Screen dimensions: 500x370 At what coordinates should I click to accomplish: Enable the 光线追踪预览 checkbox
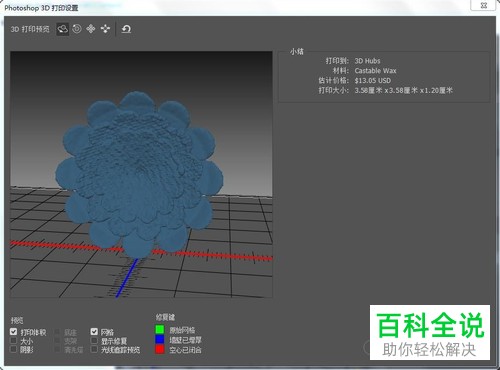click(94, 349)
